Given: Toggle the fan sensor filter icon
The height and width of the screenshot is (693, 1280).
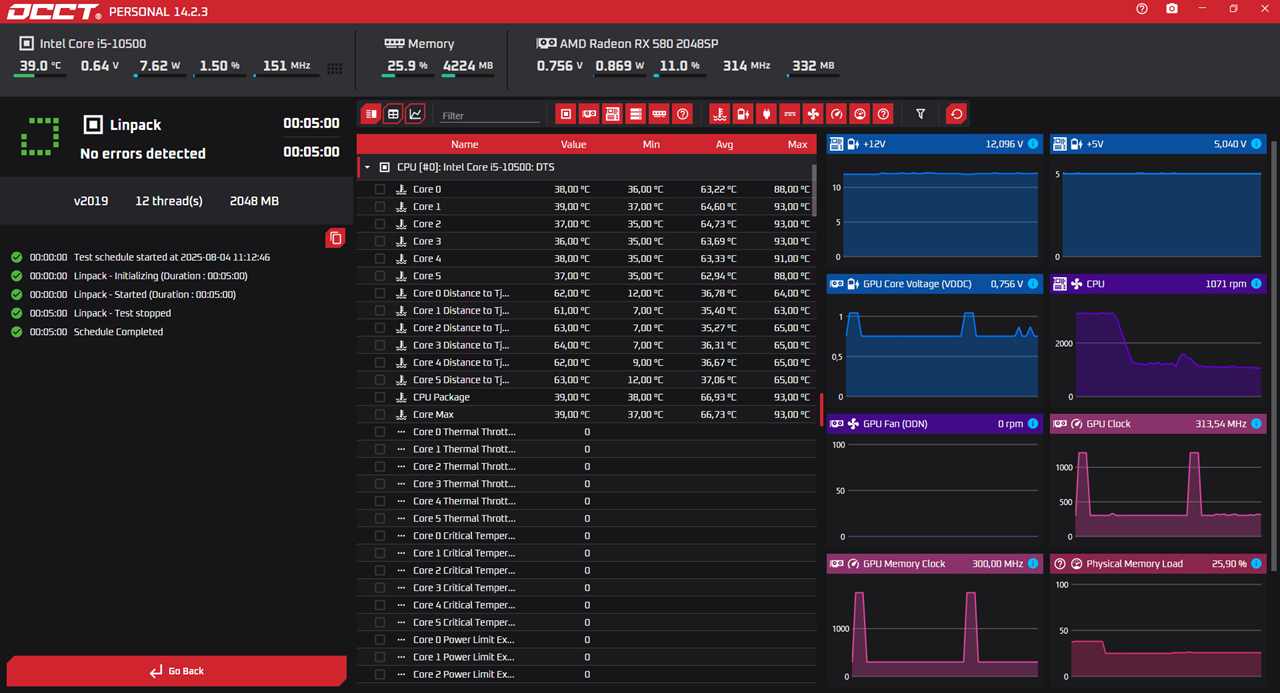Looking at the screenshot, I should pos(813,114).
